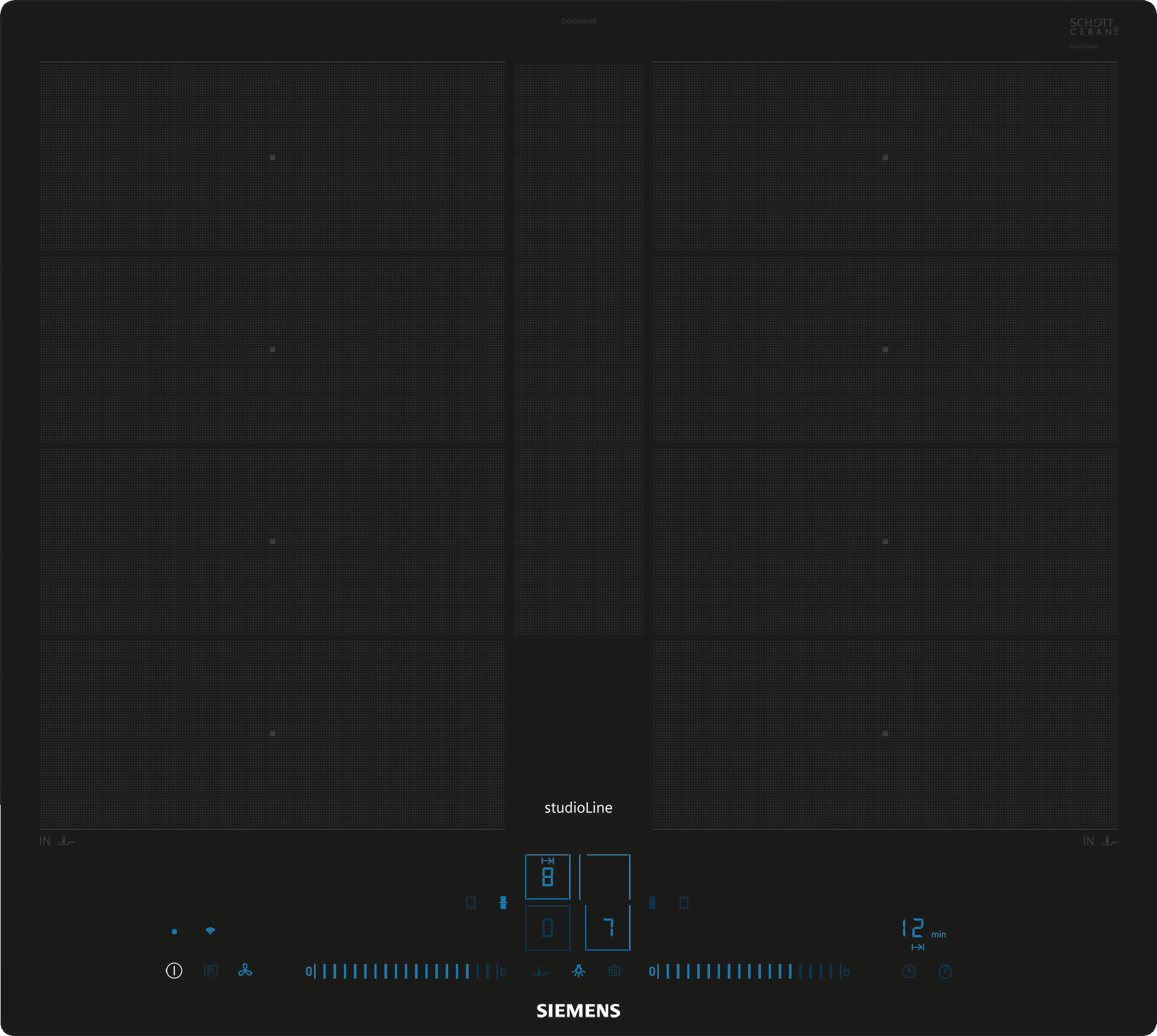Select the front right zone showing 7
This screenshot has width=1157, height=1036.
tap(607, 928)
